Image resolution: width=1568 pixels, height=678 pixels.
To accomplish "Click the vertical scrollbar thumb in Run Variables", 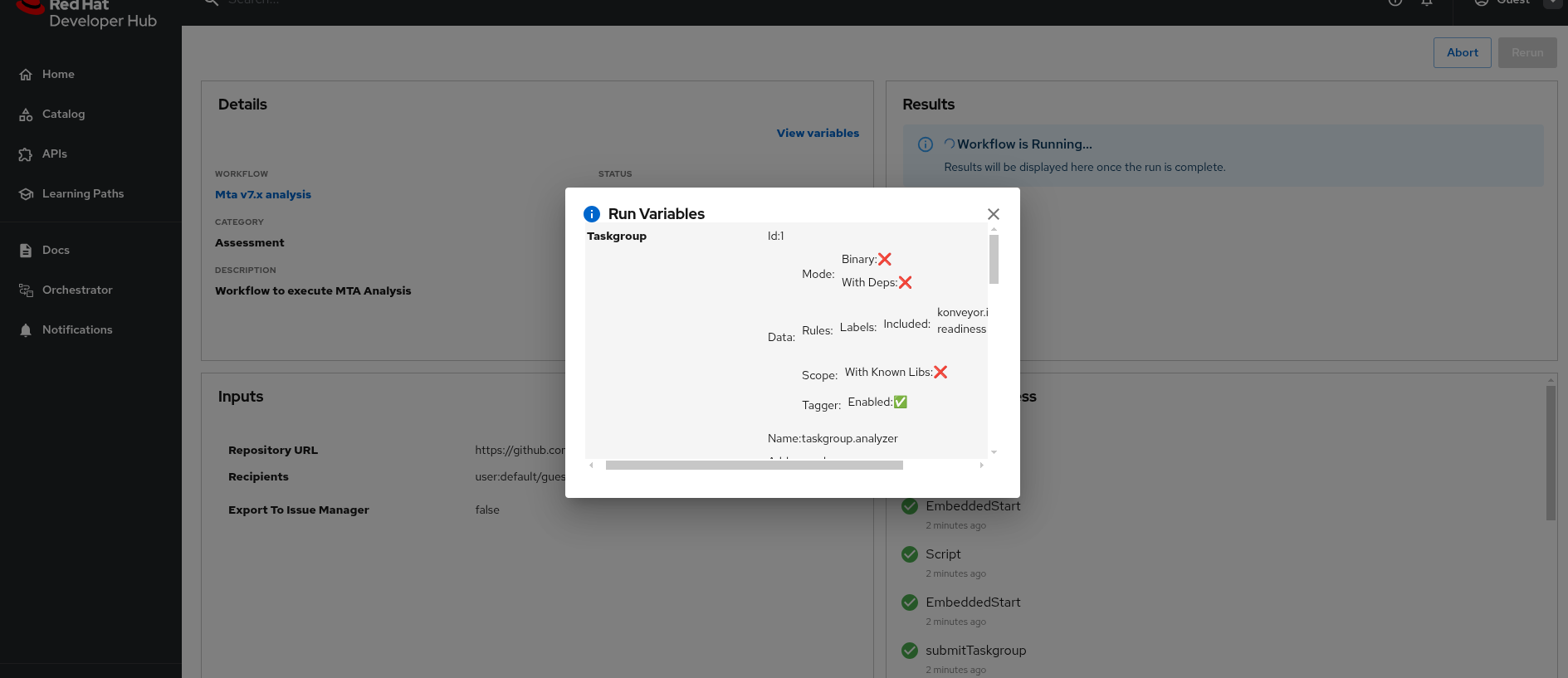I will tap(994, 259).
